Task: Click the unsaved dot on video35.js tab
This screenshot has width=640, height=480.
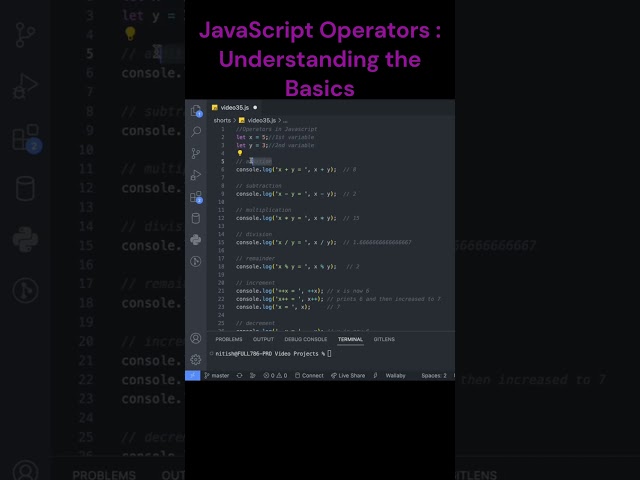Action: coord(255,107)
